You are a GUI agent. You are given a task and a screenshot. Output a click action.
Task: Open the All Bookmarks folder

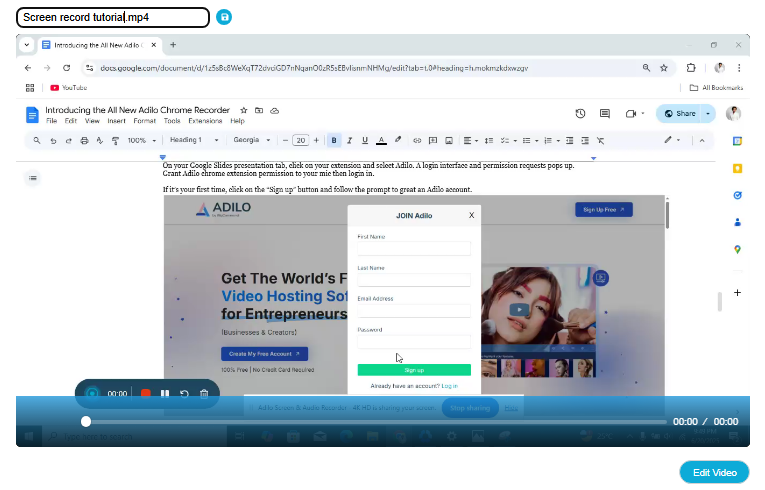point(716,88)
